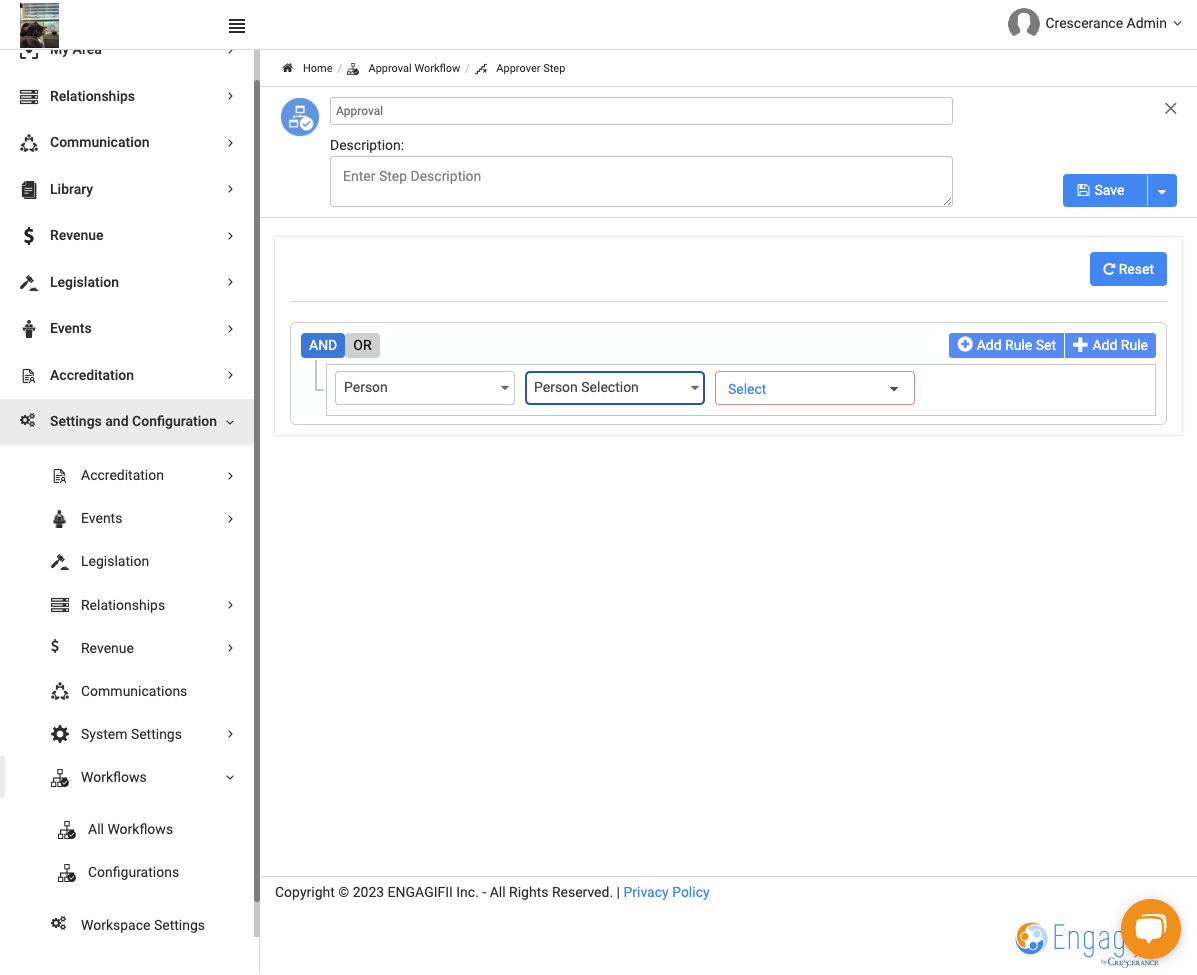Click the Approval step name field
Viewport: 1197px width, 975px height.
pos(640,111)
